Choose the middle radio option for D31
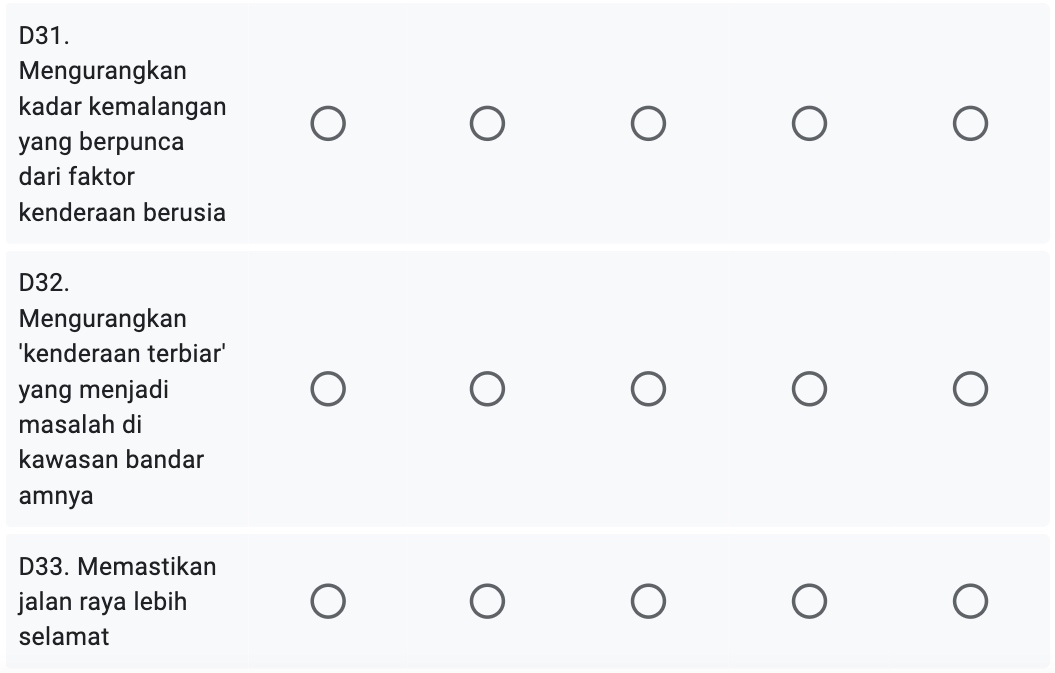This screenshot has height=673, width=1055. (x=648, y=125)
